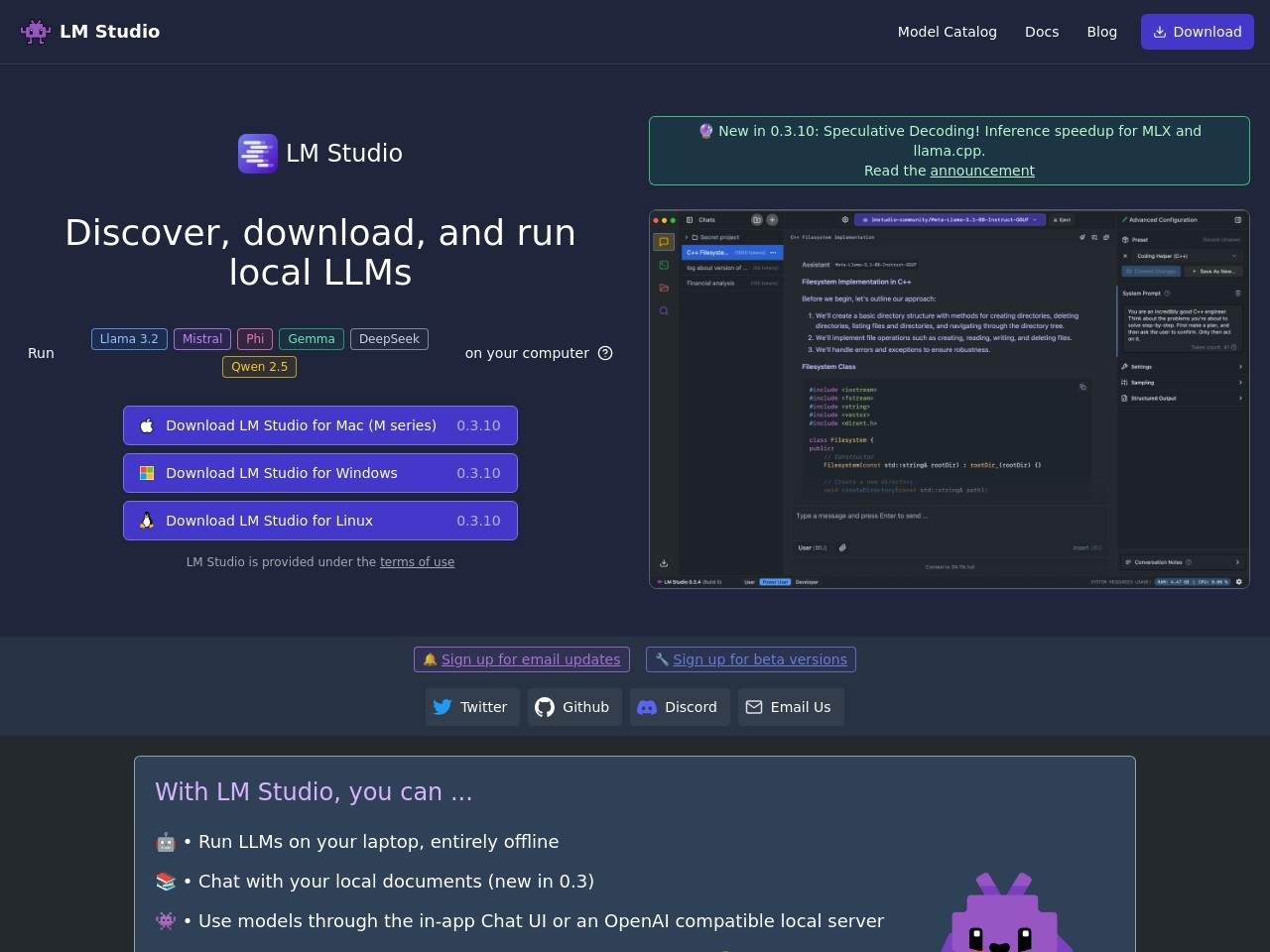Click the wrench icon beside beta versions
Viewport: 1270px width, 952px height.
662,659
